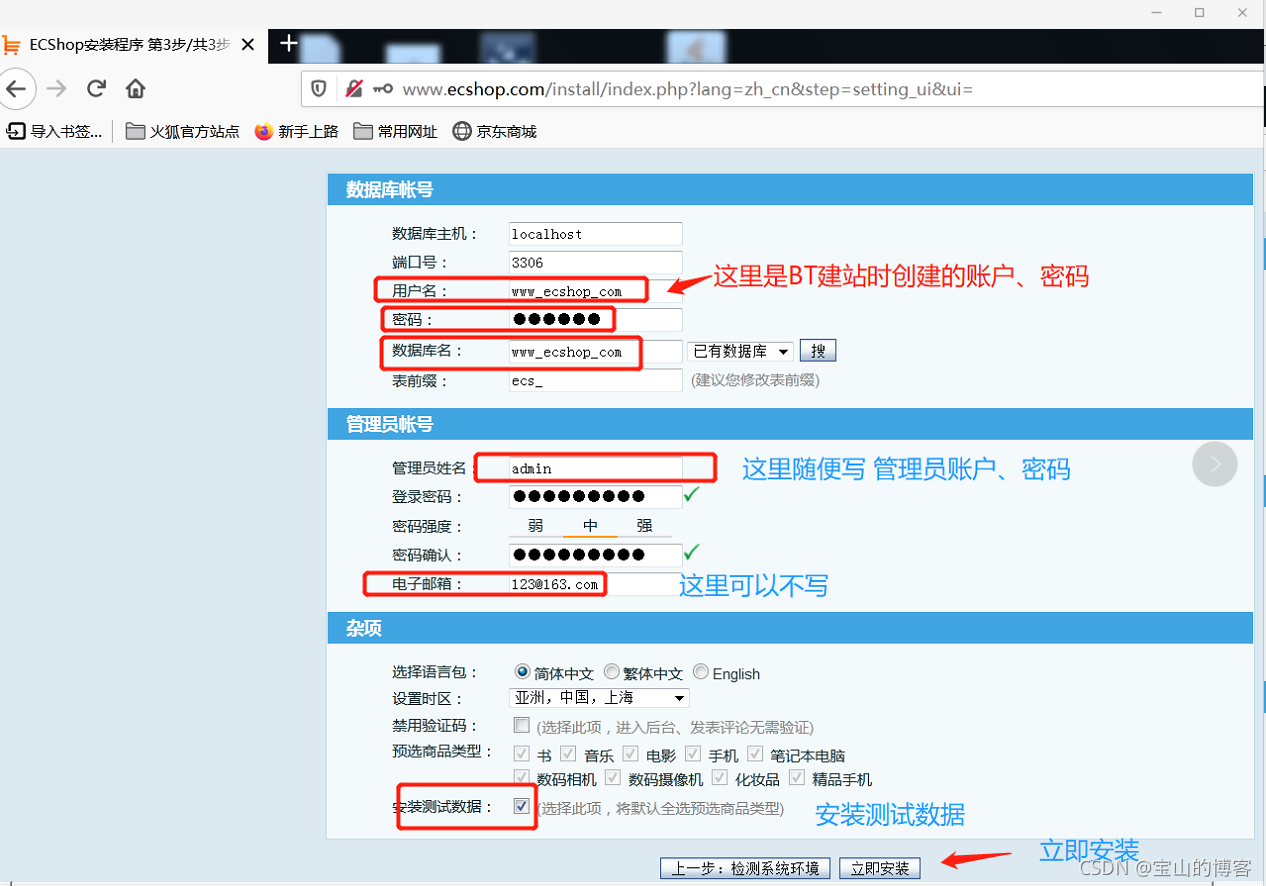Close the ECShop installer tab

(x=248, y=45)
